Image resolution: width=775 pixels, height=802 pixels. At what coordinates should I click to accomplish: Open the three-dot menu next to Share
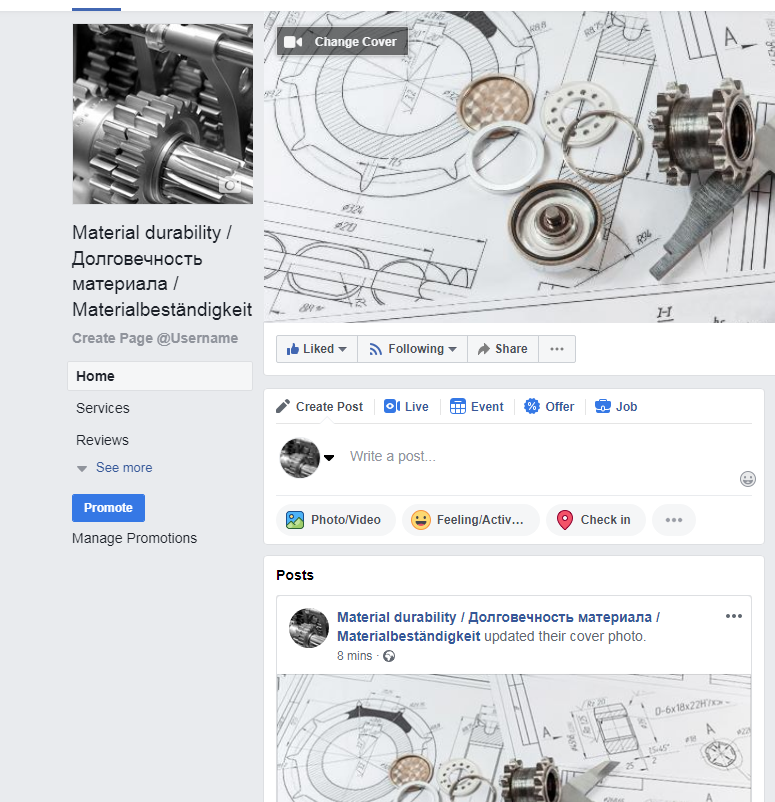tap(557, 349)
